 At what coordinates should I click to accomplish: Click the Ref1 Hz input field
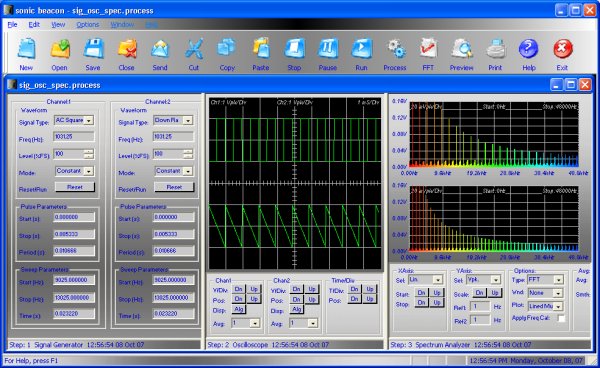coord(480,306)
